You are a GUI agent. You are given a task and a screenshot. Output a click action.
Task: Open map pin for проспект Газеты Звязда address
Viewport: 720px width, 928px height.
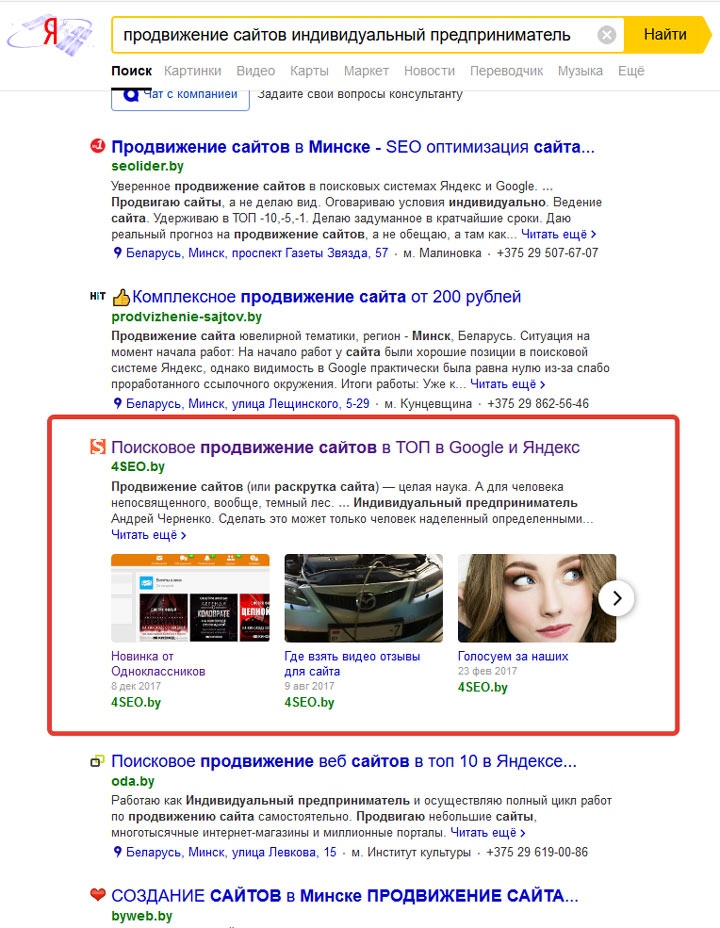(x=117, y=253)
